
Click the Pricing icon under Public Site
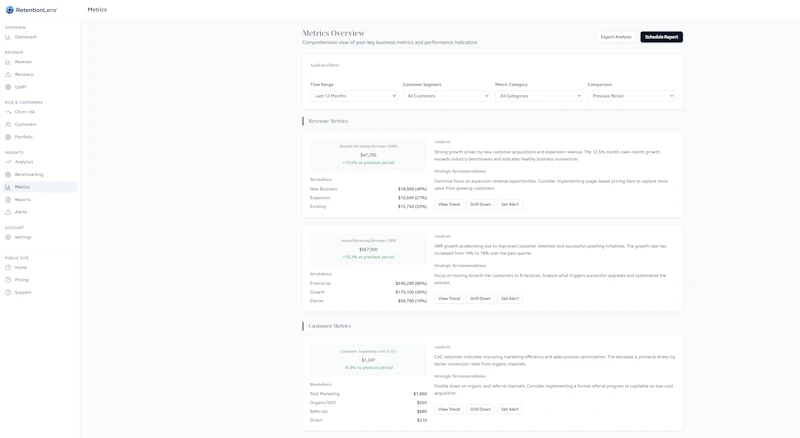(x=8, y=280)
